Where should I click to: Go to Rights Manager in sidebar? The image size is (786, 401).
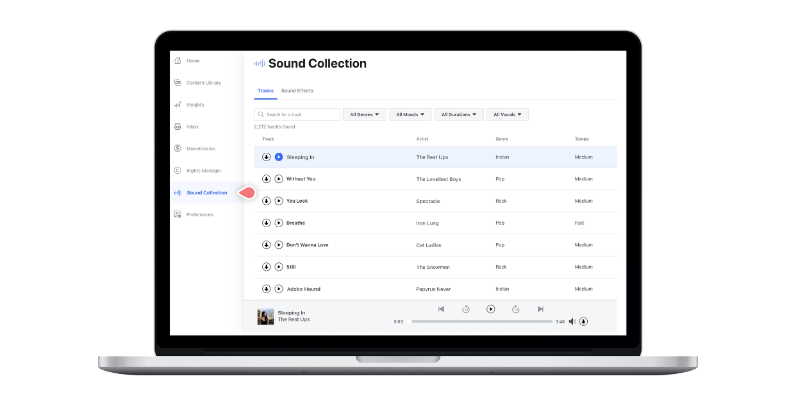coord(198,171)
